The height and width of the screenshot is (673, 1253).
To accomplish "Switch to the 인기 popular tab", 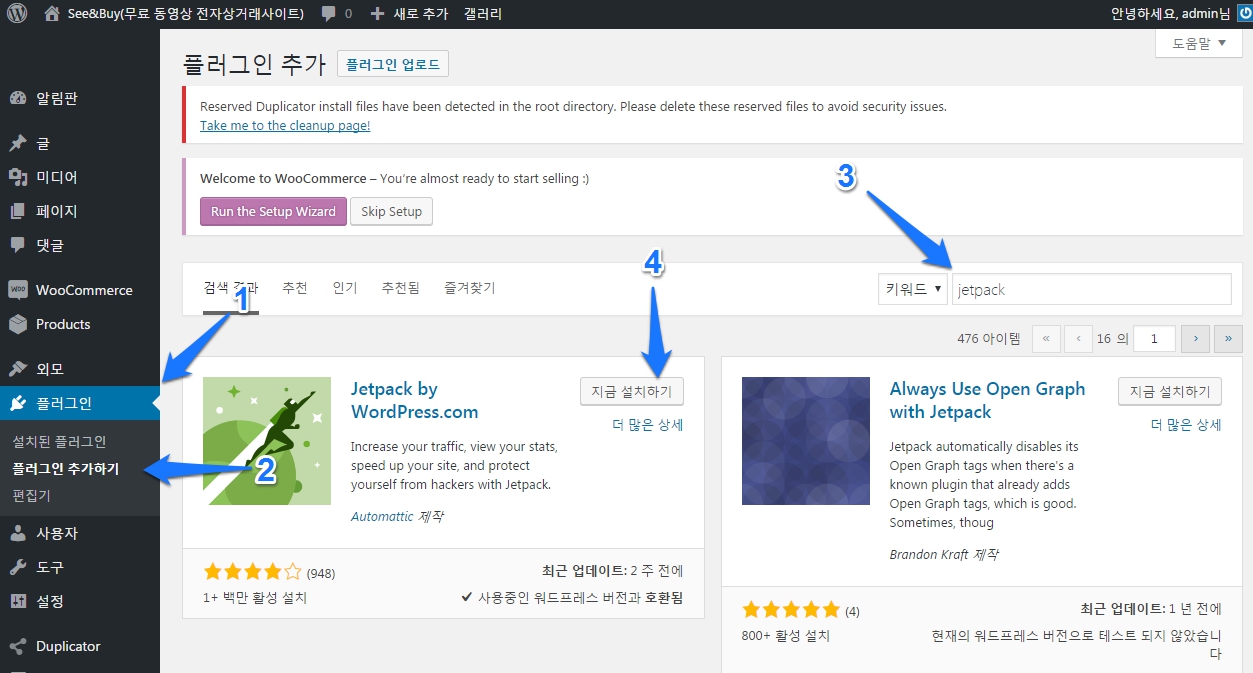I will coord(345,288).
